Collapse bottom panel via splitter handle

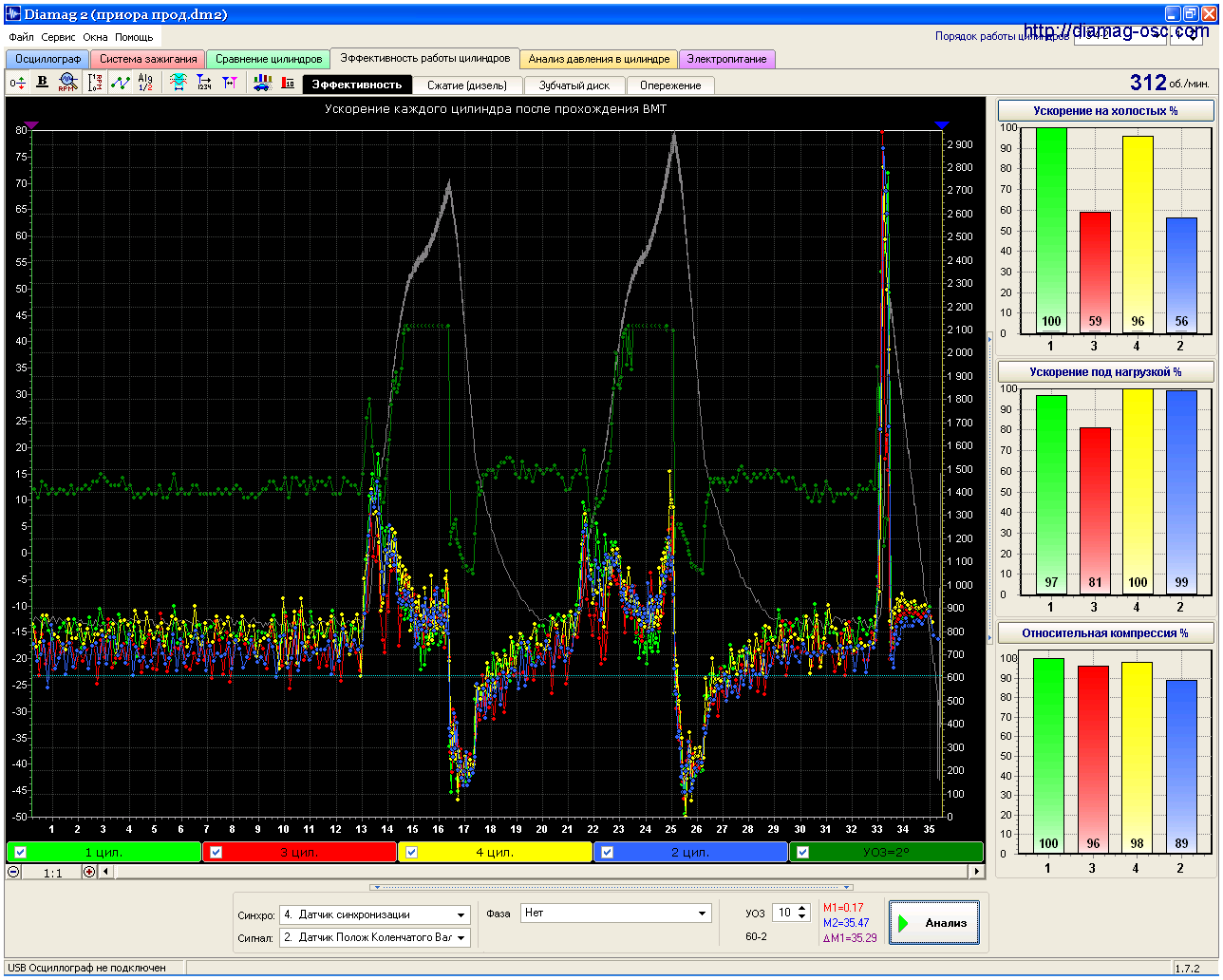click(611, 887)
